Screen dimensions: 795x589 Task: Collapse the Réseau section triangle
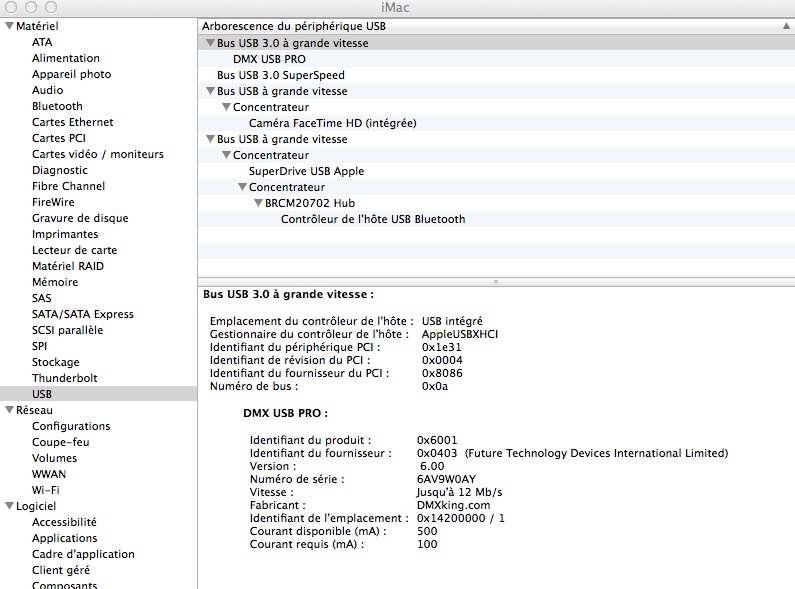point(9,410)
